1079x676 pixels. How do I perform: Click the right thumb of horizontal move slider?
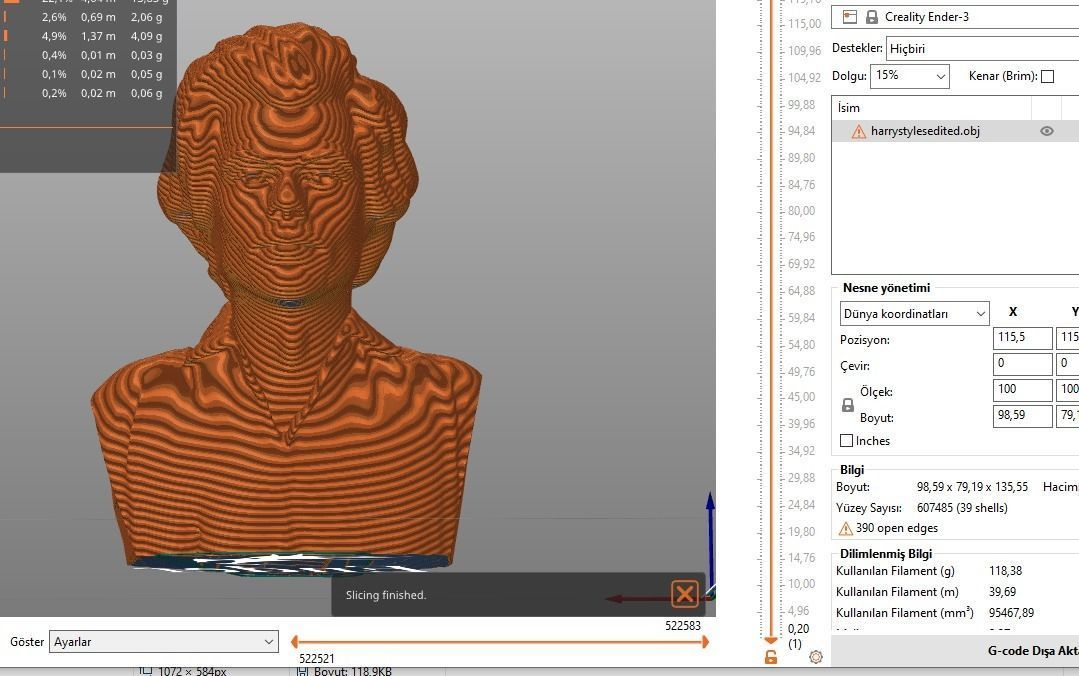coord(705,642)
